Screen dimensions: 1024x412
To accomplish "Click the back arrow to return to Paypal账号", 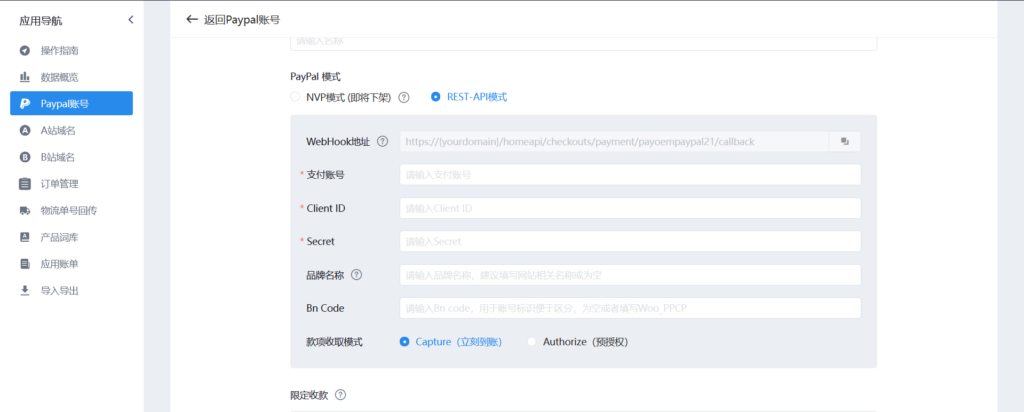I will click(192, 19).
